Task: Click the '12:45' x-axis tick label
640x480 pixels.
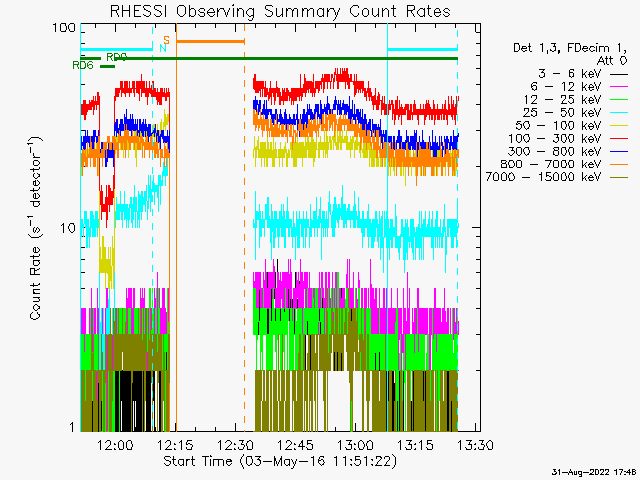Action: 296,445
